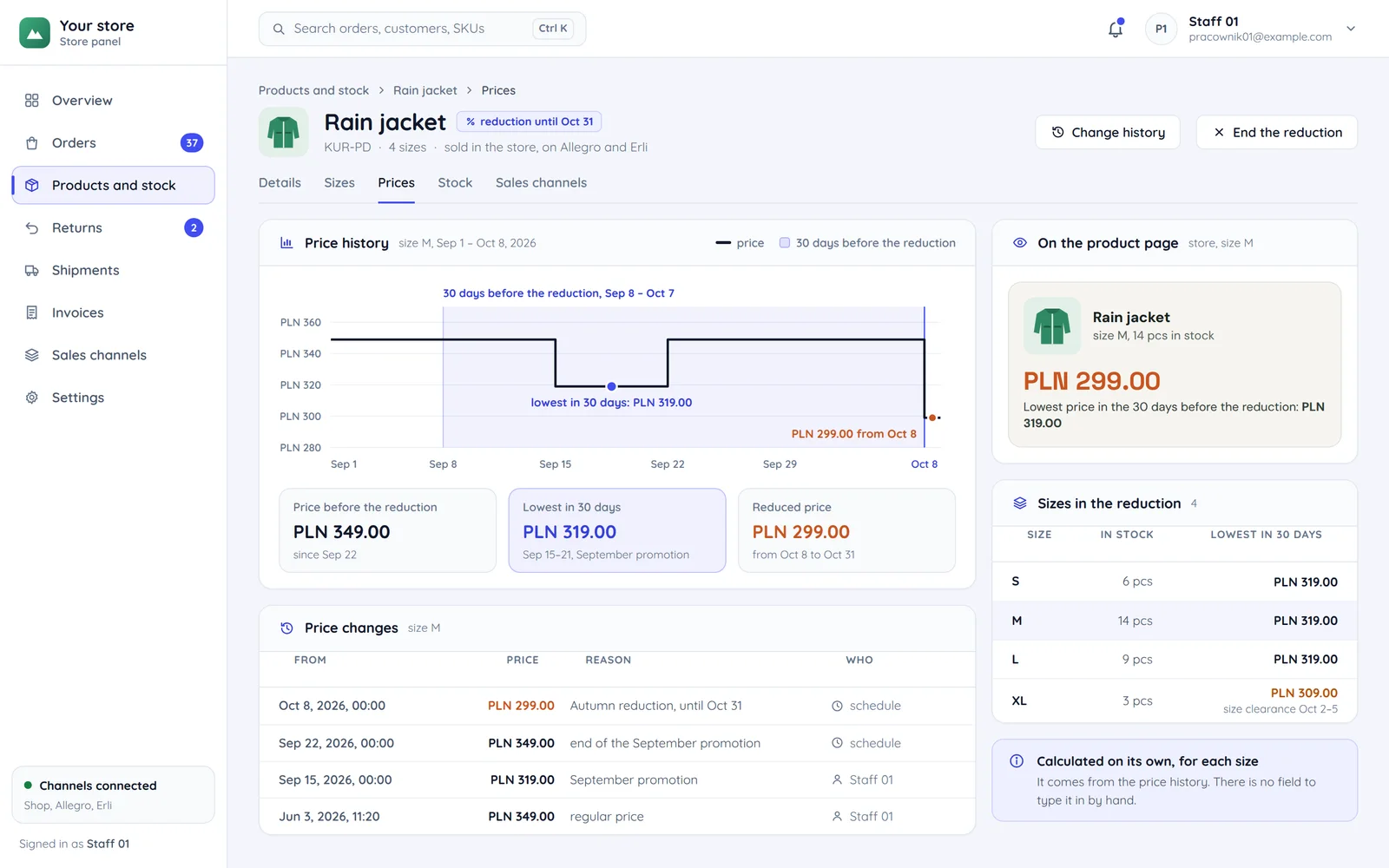The width and height of the screenshot is (1389, 868).
Task: Click the eye icon beside On the product page
Action: pyautogui.click(x=1020, y=243)
